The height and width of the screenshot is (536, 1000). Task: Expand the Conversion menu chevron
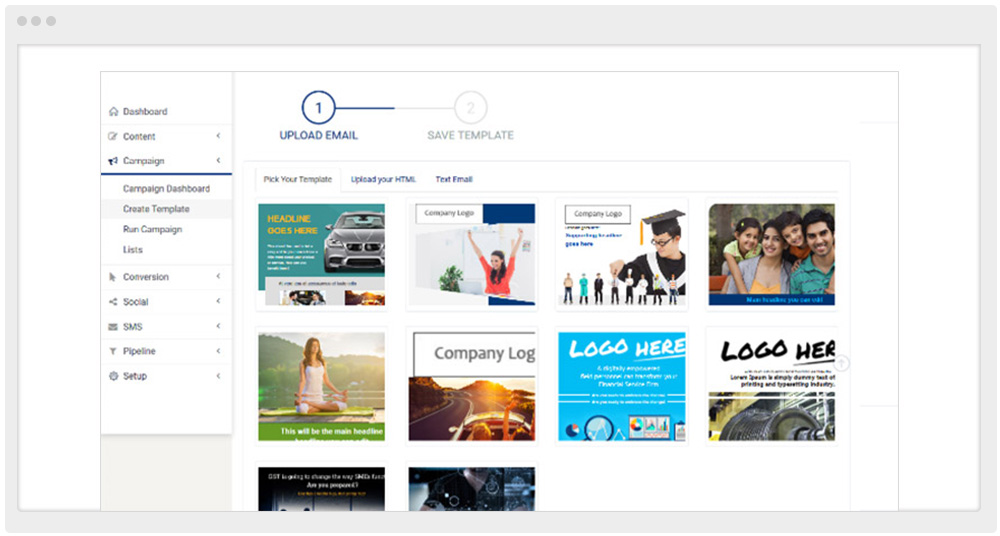pyautogui.click(x=218, y=276)
